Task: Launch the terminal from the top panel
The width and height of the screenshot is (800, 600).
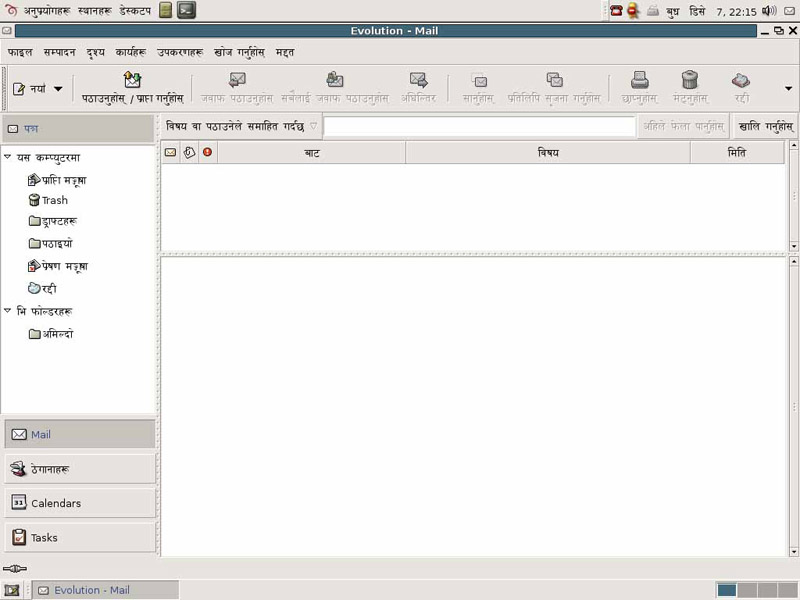Action: point(186,10)
